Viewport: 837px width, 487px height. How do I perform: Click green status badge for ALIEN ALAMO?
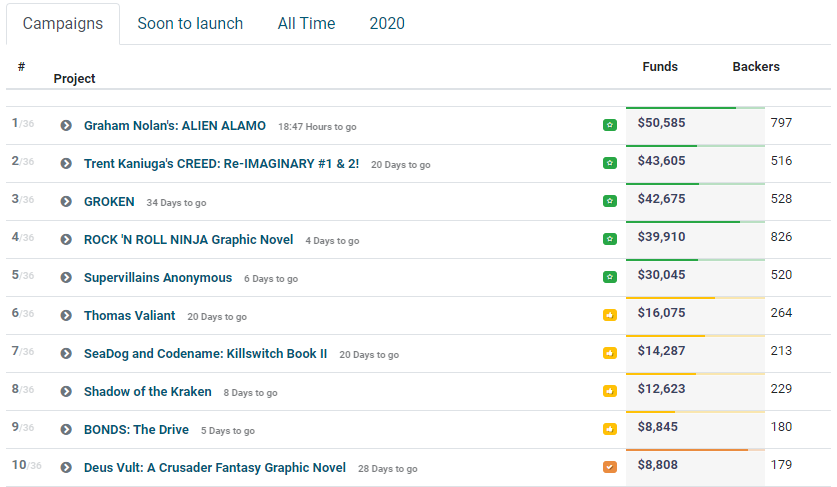[x=610, y=125]
